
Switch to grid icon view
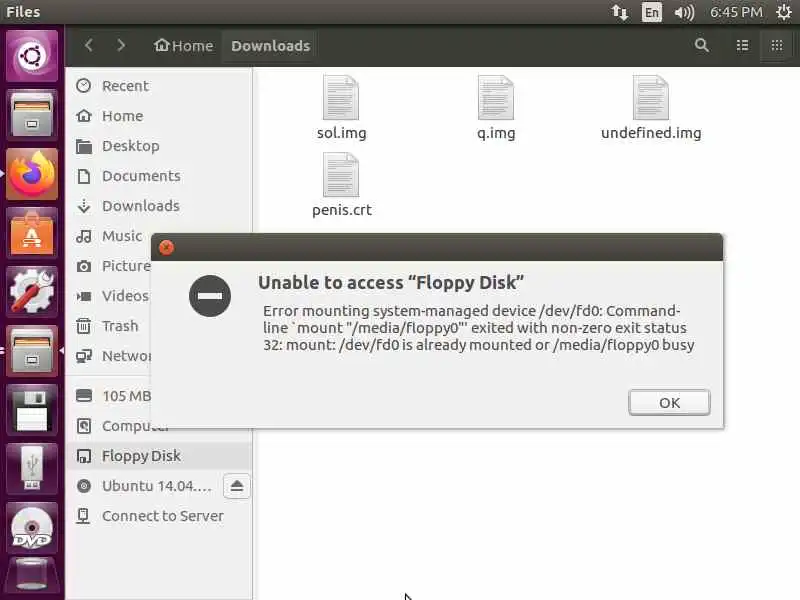777,45
